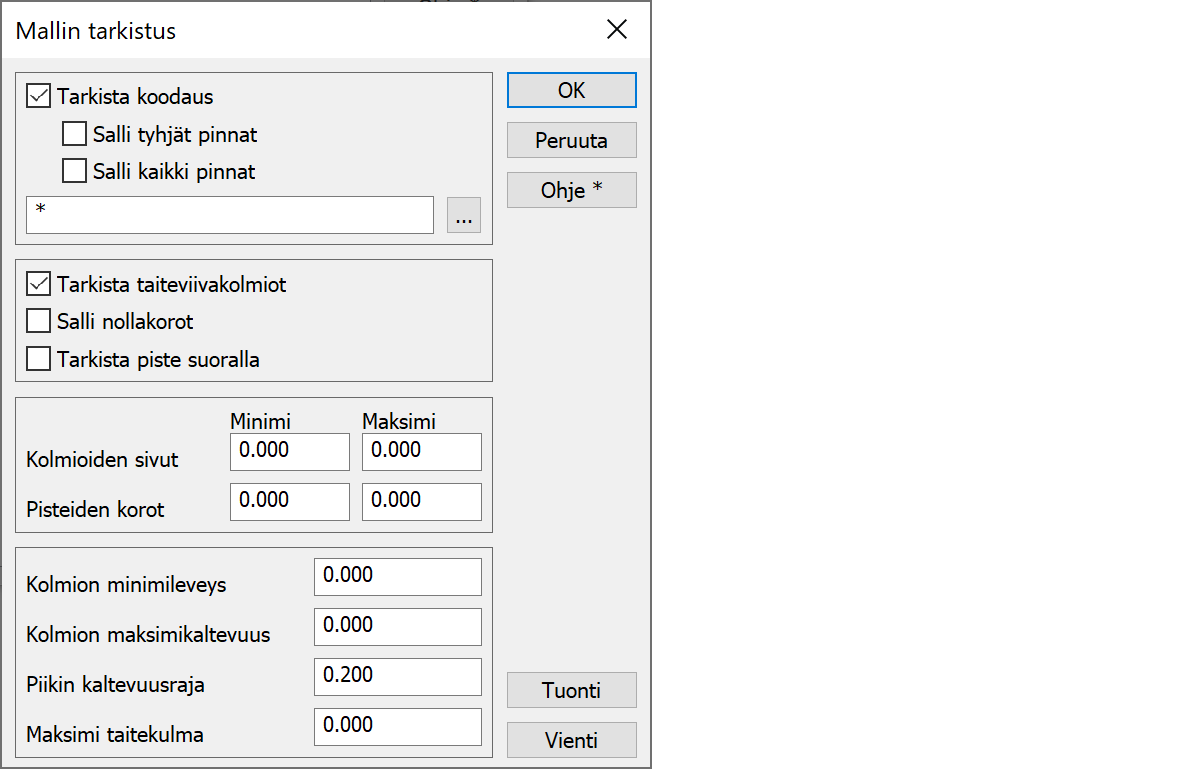
Task: Edit the Piikin kaltevuusraja value
Action: tap(397, 676)
